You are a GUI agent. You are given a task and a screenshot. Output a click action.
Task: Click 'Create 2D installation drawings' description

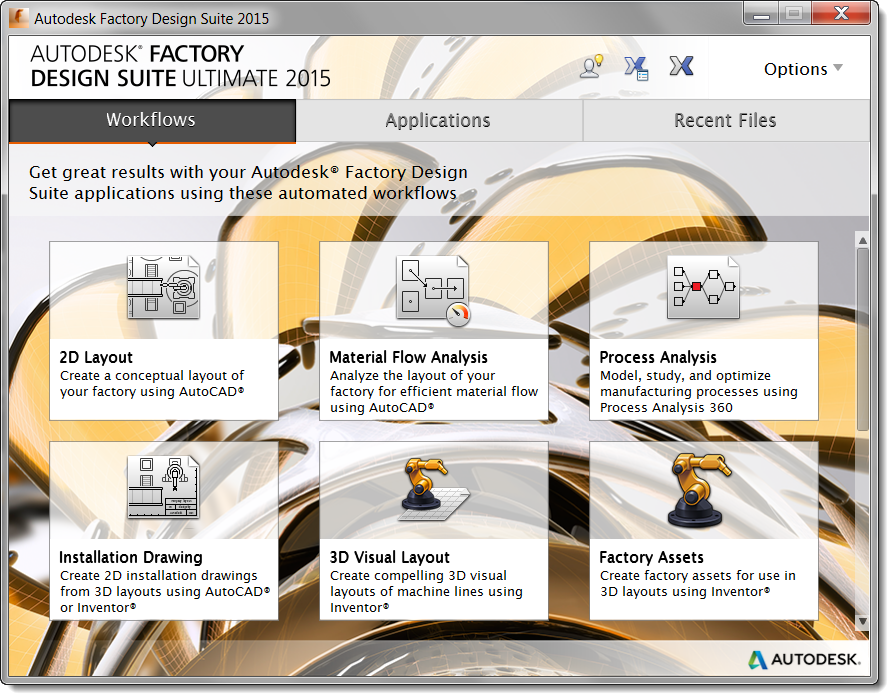165,592
